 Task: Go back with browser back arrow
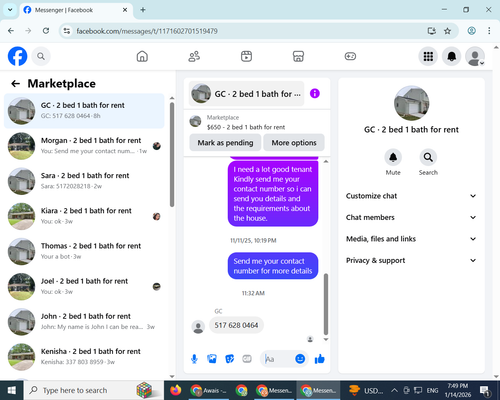coord(11,31)
